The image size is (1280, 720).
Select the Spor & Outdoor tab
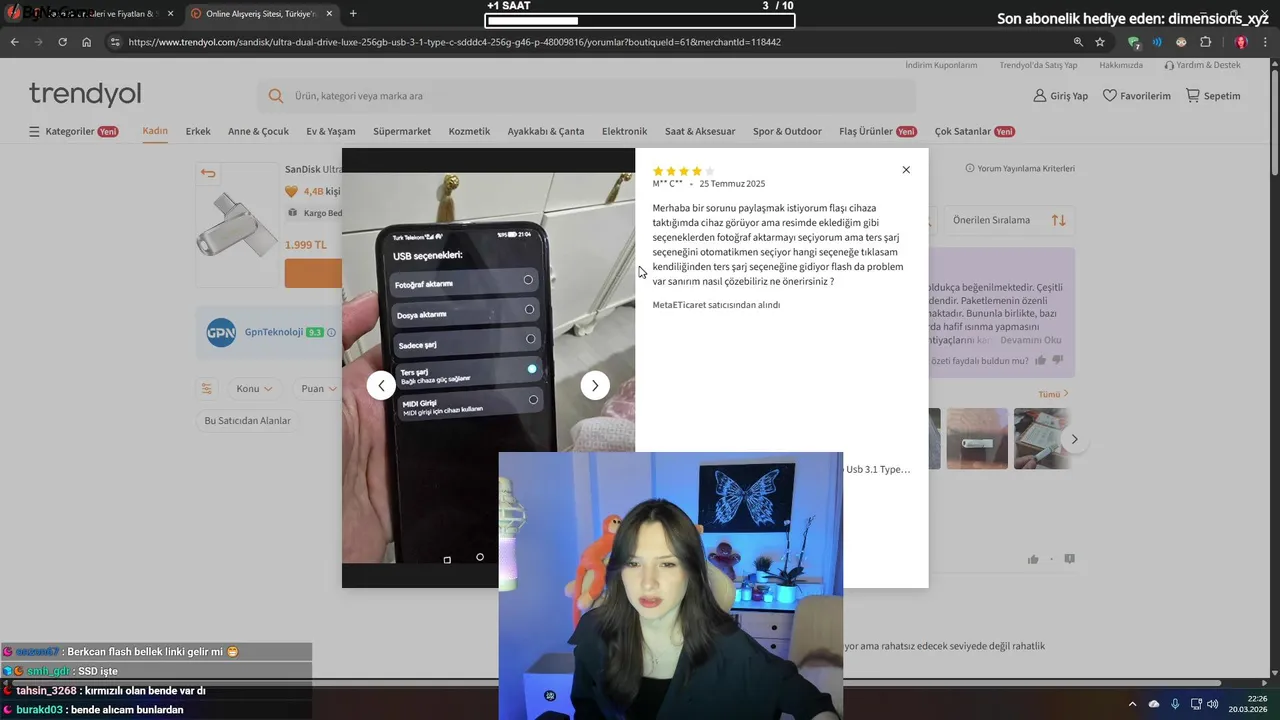click(x=787, y=131)
